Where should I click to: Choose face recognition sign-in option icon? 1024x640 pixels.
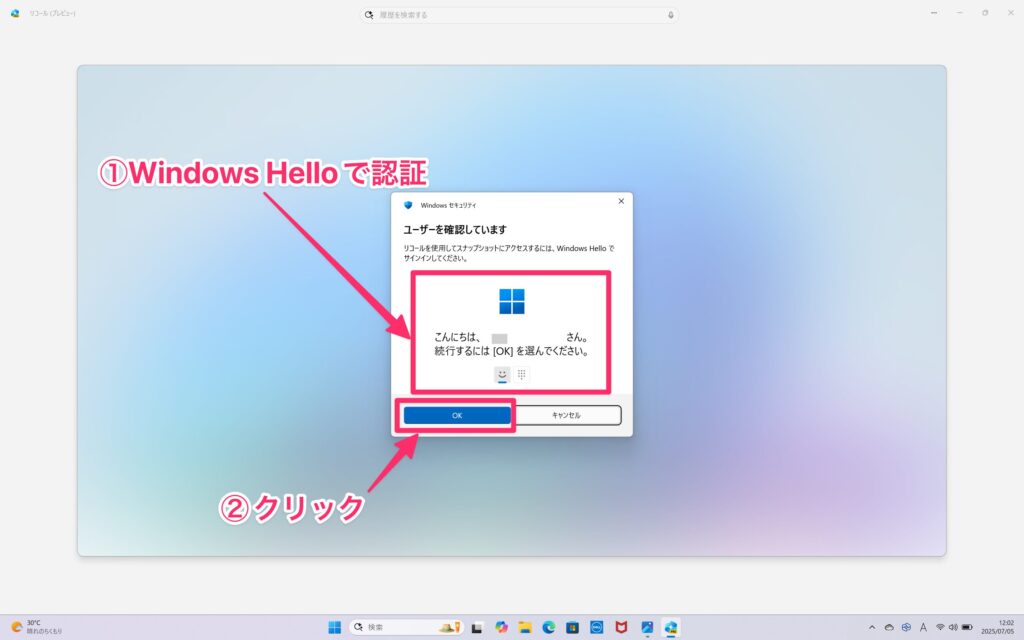pos(502,375)
